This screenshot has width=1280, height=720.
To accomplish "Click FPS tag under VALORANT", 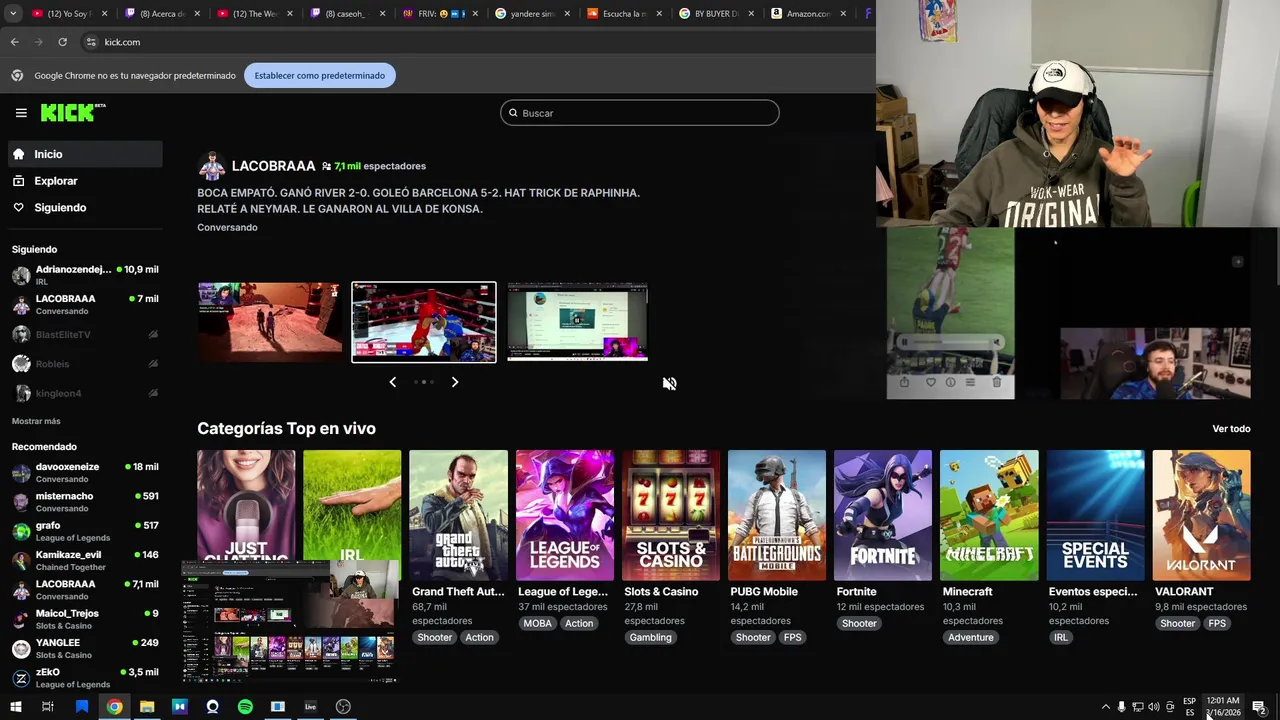I will click(1217, 623).
